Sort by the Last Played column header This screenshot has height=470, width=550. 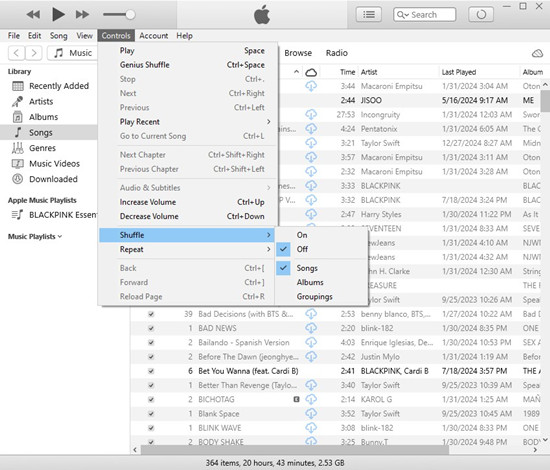(x=458, y=72)
